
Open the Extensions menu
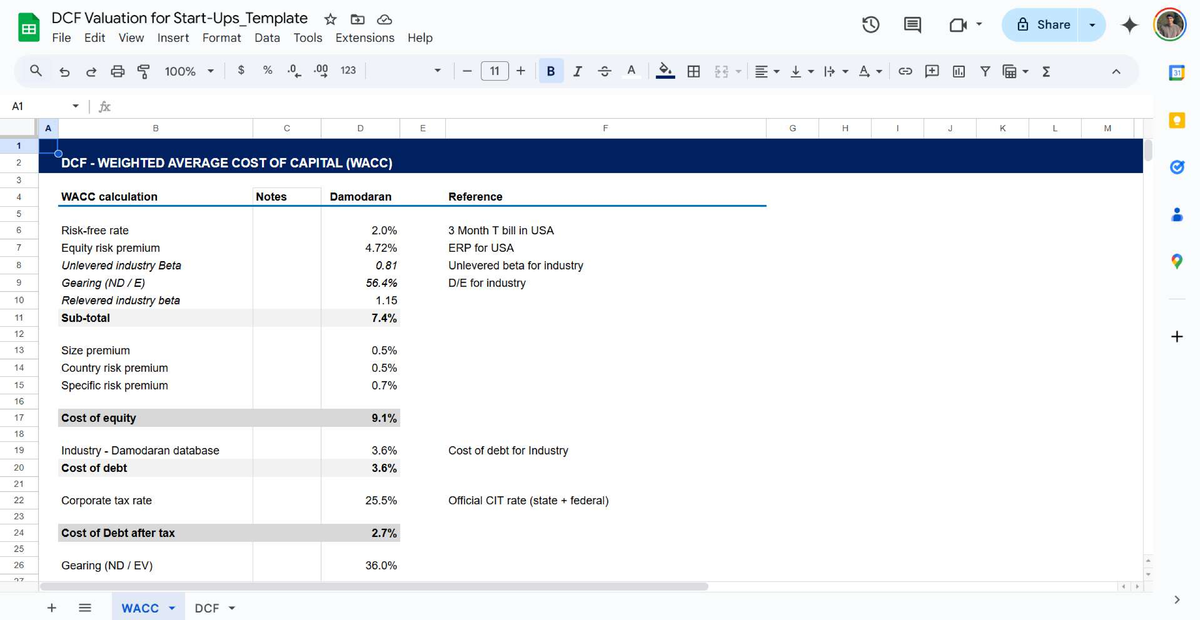point(365,37)
